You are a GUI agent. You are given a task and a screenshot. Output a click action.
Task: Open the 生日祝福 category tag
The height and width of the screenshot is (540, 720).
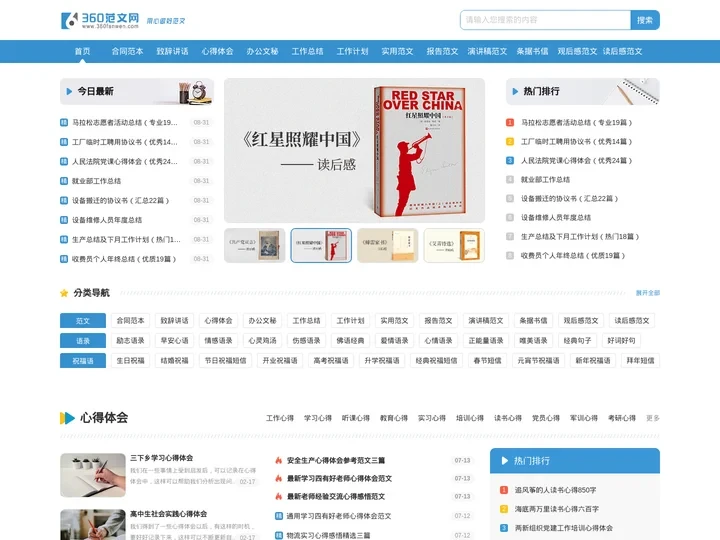130,361
